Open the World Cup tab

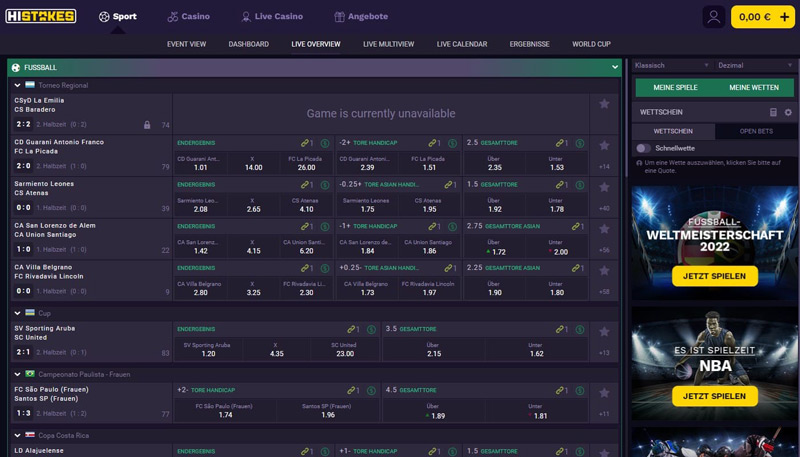591,44
